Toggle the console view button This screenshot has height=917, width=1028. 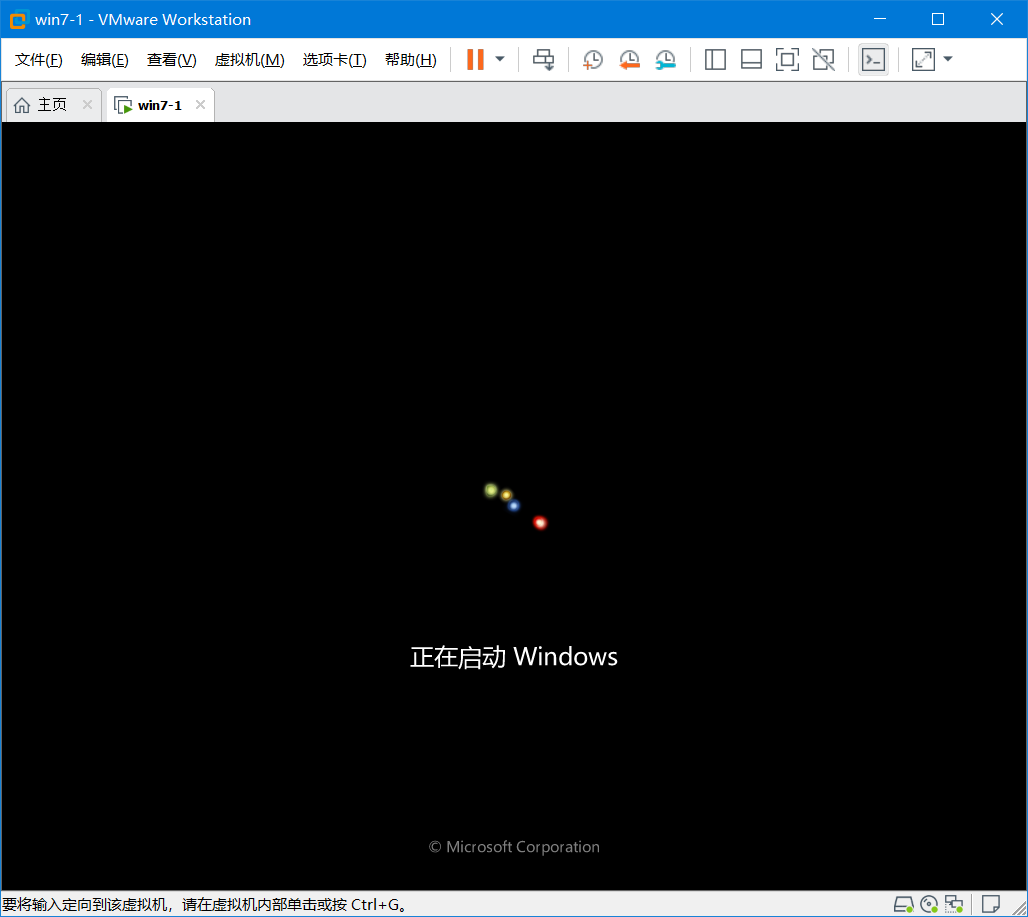pos(873,60)
